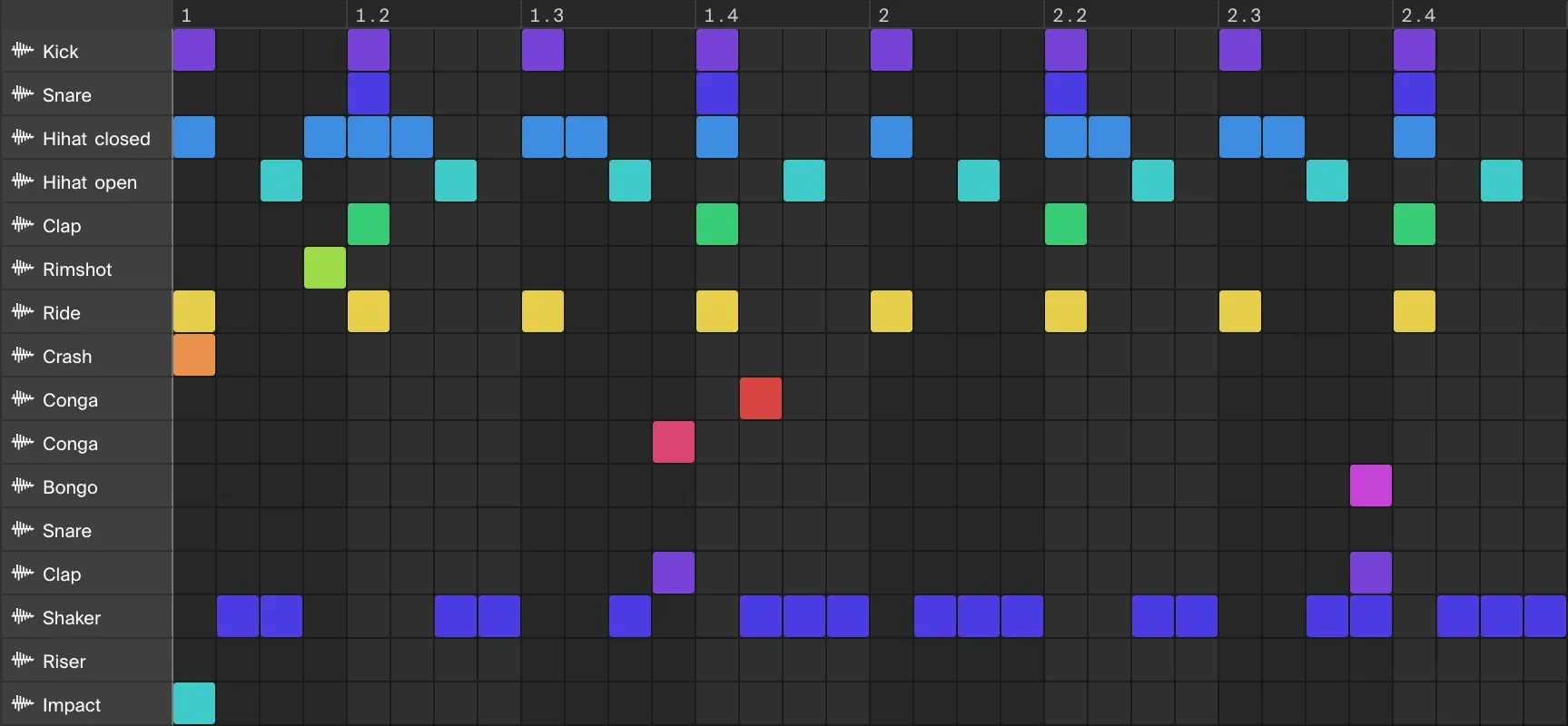This screenshot has height=726, width=1568.
Task: Remove the red Conga step
Action: tap(761, 399)
